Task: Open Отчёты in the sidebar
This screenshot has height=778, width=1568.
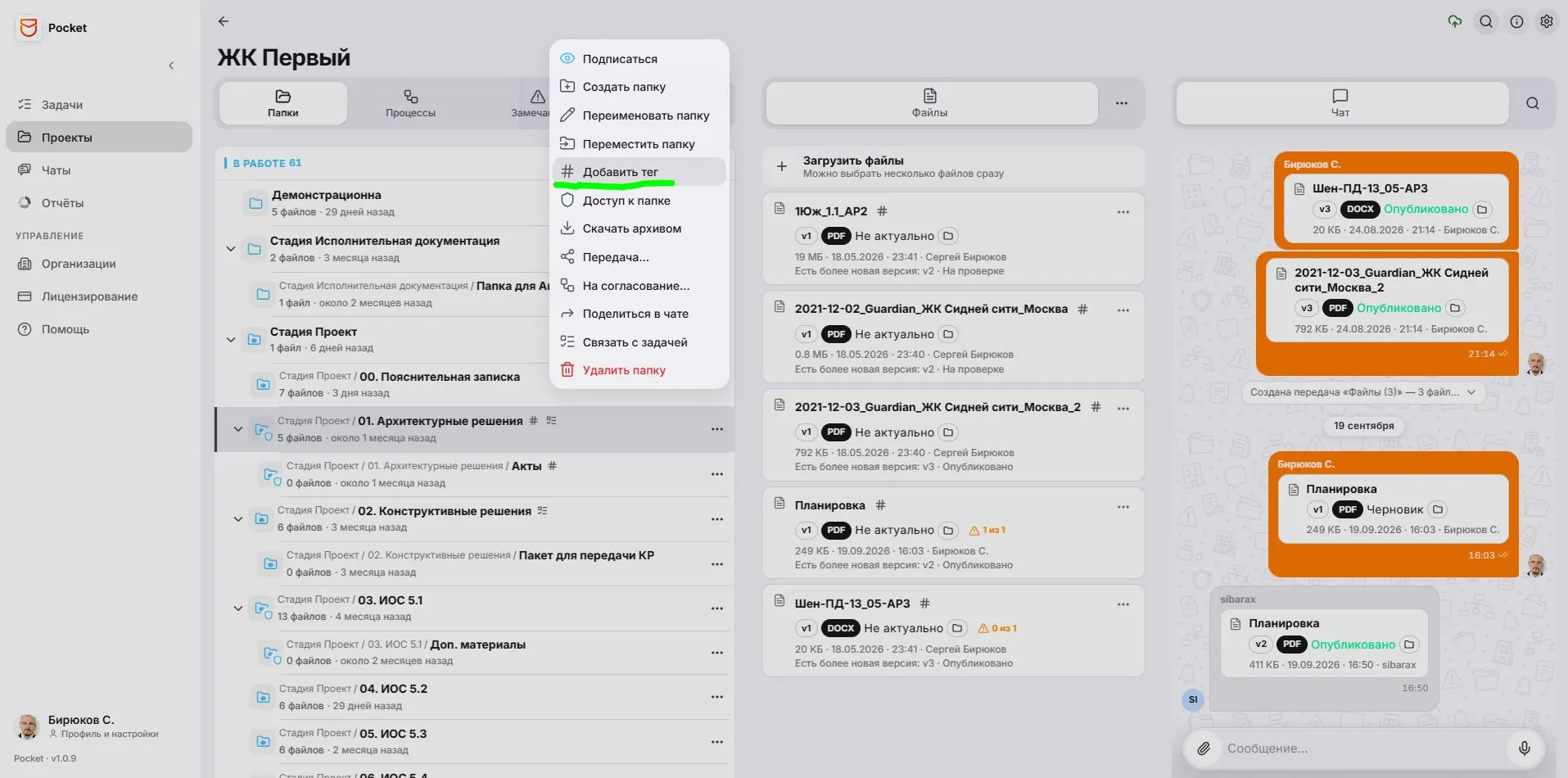Action: tap(99, 203)
